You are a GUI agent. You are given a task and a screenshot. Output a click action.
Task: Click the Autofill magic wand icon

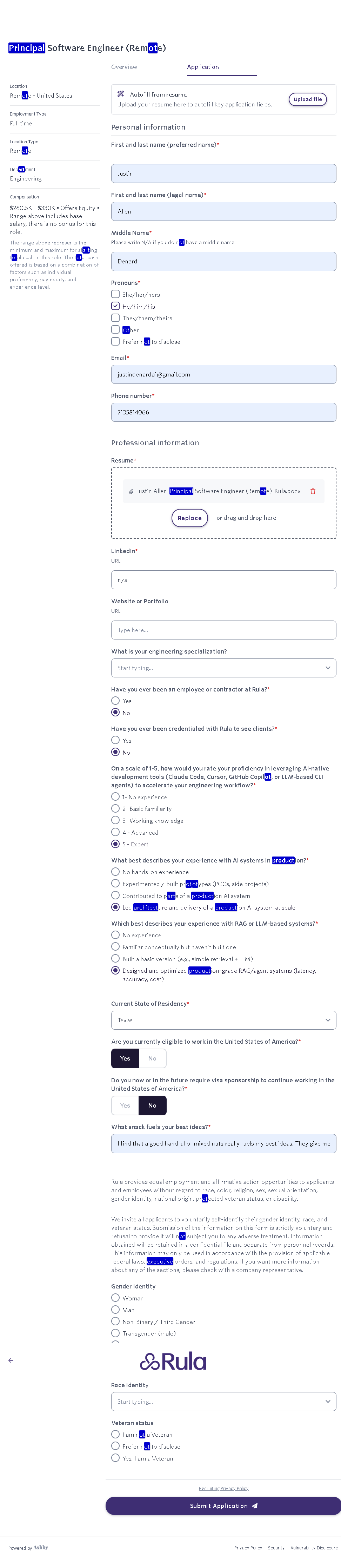click(x=121, y=94)
